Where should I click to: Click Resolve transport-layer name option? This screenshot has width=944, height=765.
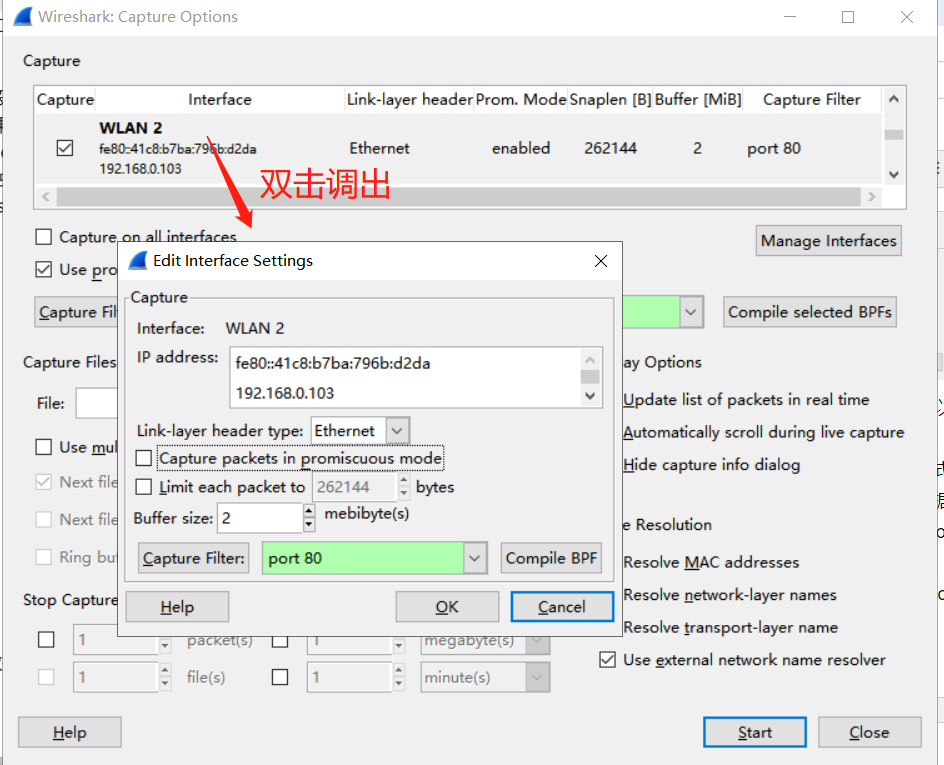click(730, 627)
